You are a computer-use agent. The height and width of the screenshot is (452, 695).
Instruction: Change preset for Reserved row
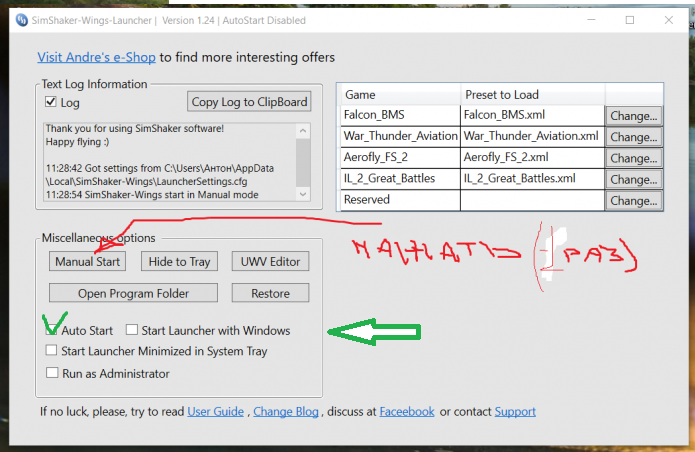click(x=633, y=201)
